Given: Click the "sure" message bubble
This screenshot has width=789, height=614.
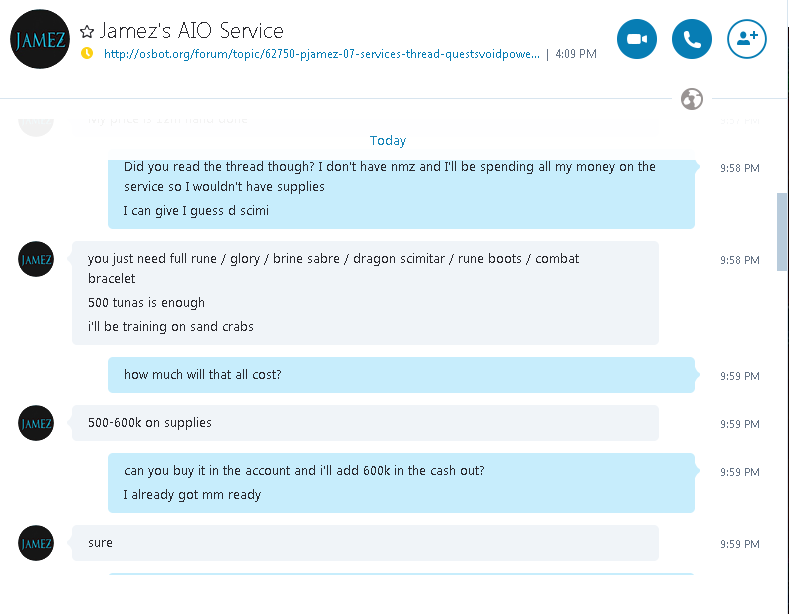Looking at the screenshot, I should (100, 543).
